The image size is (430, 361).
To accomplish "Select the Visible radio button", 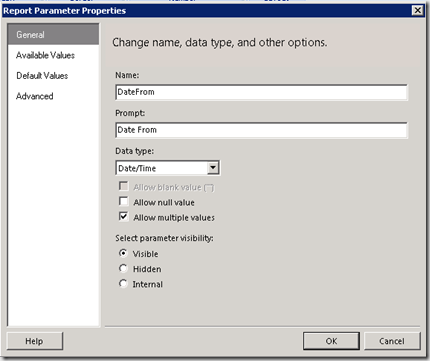I will click(x=123, y=253).
